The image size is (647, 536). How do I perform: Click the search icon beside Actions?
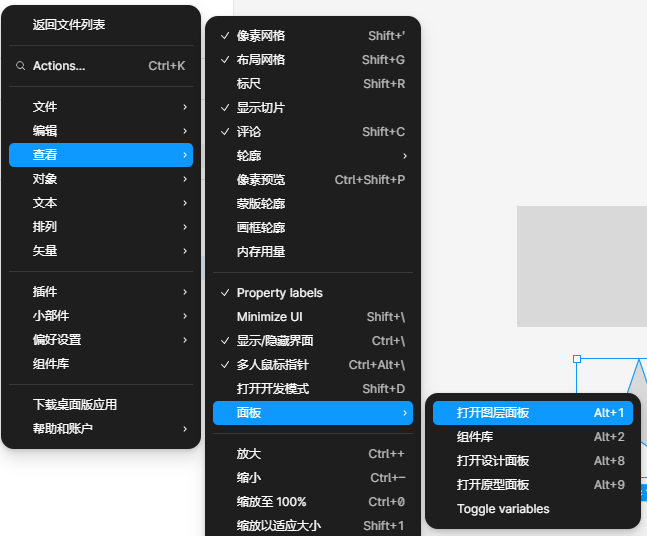pos(21,66)
